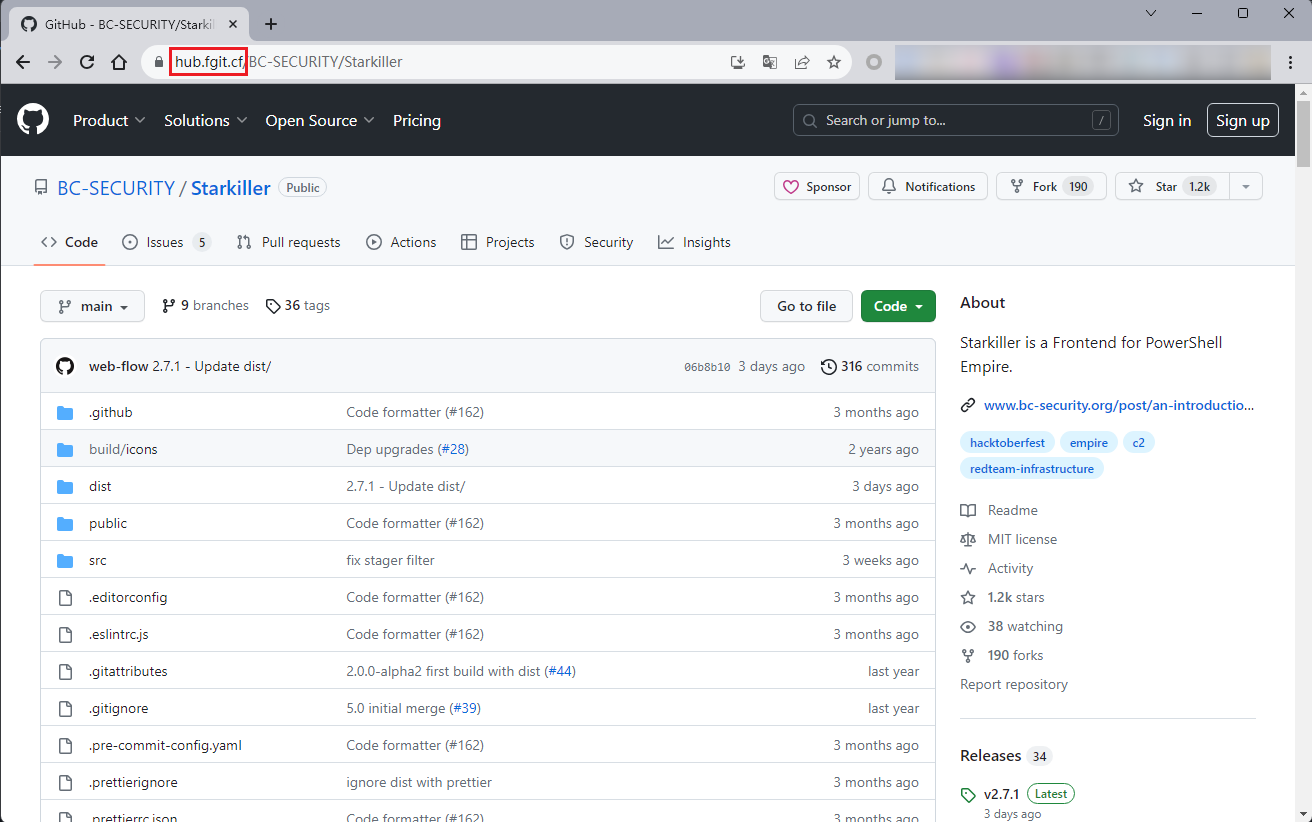Click the browser share page icon
This screenshot has height=822, width=1312.
coord(801,62)
